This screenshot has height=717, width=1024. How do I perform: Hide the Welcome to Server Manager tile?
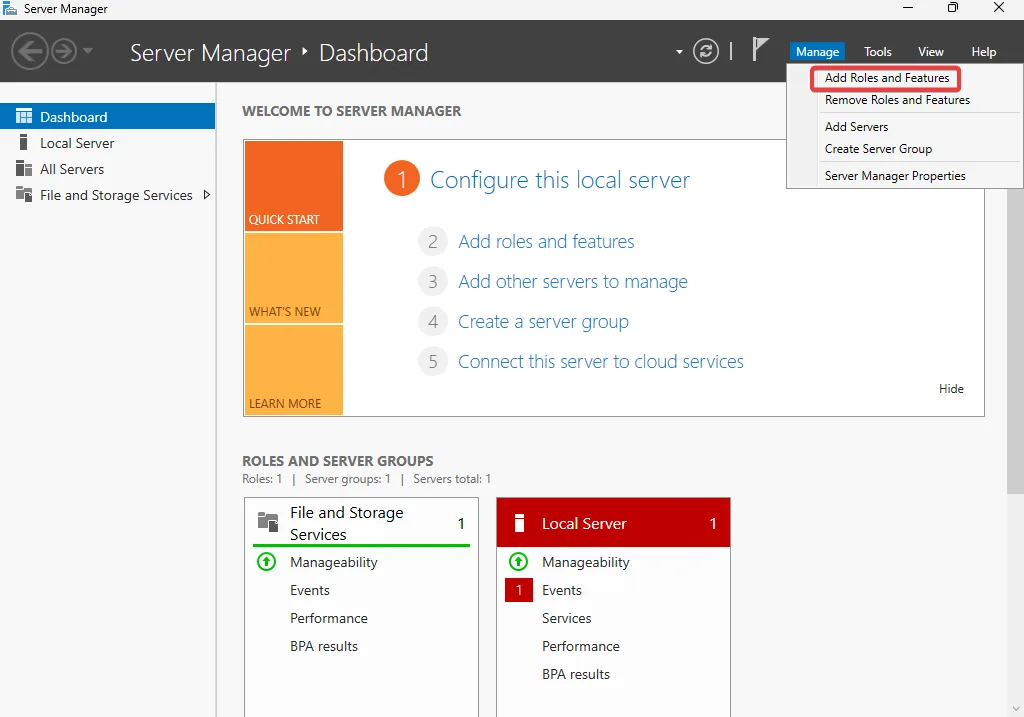pos(950,389)
